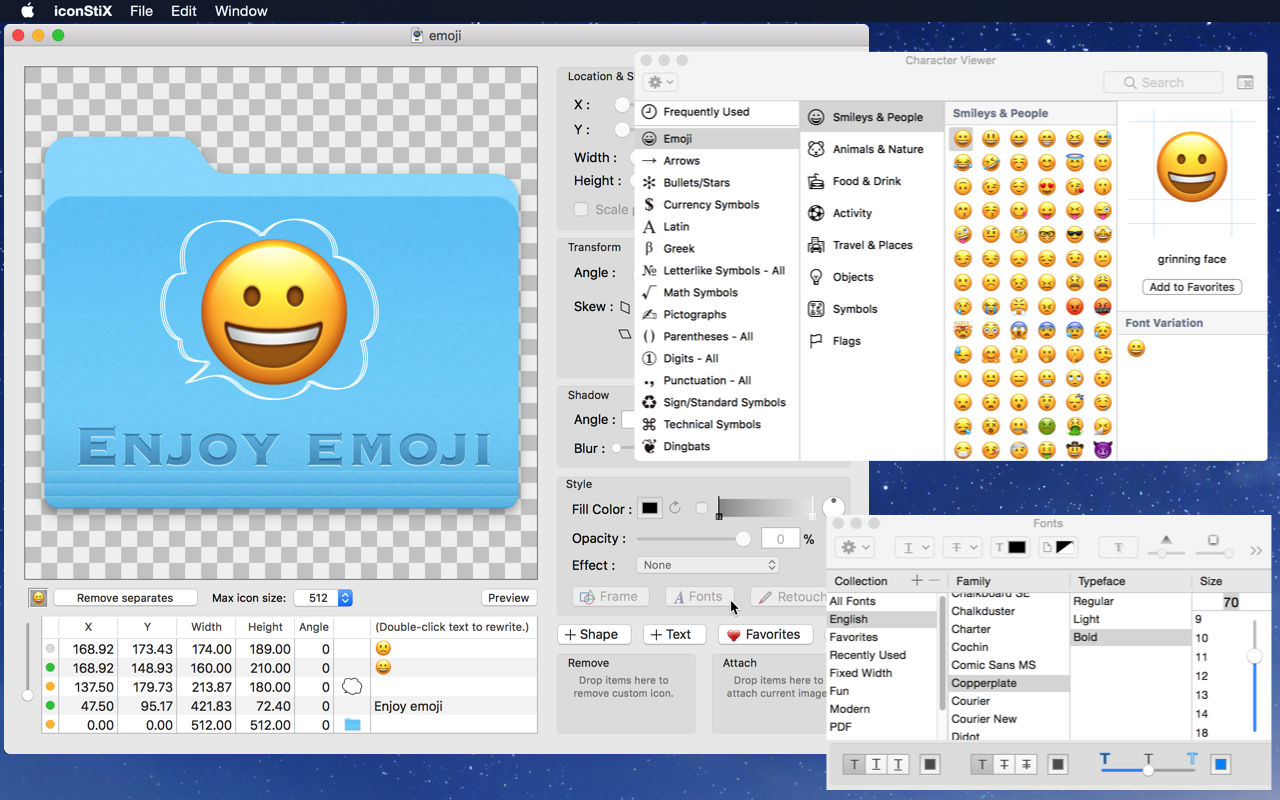The width and height of the screenshot is (1280, 800).
Task: Click Add to Favorites button
Action: [x=1192, y=287]
